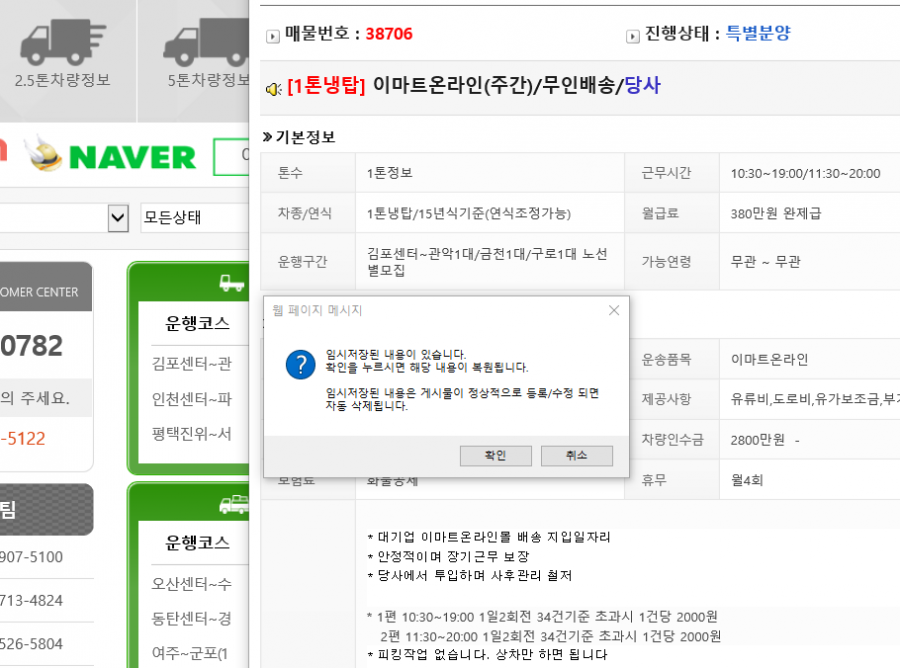Screen dimensions: 900x668
Task: Click the large 0782 customer center number
Action: (32, 345)
